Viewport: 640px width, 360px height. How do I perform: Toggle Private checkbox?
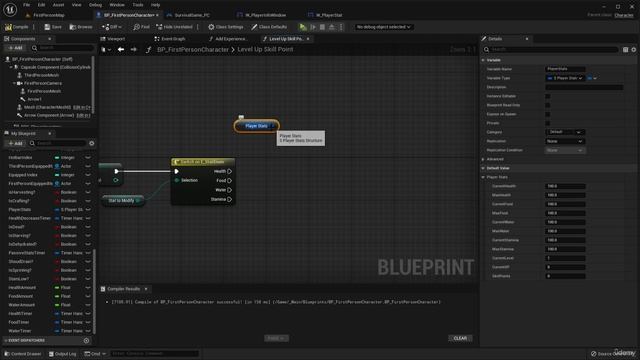[548, 123]
